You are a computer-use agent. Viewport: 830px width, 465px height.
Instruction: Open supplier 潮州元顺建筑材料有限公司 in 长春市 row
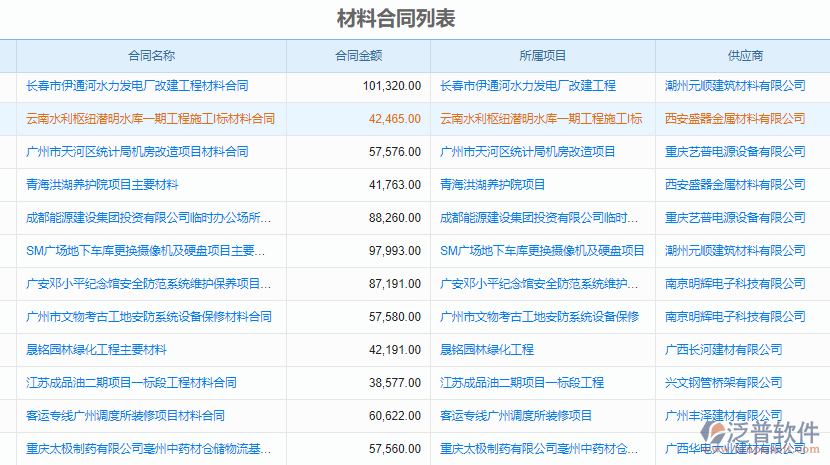pyautogui.click(x=735, y=86)
